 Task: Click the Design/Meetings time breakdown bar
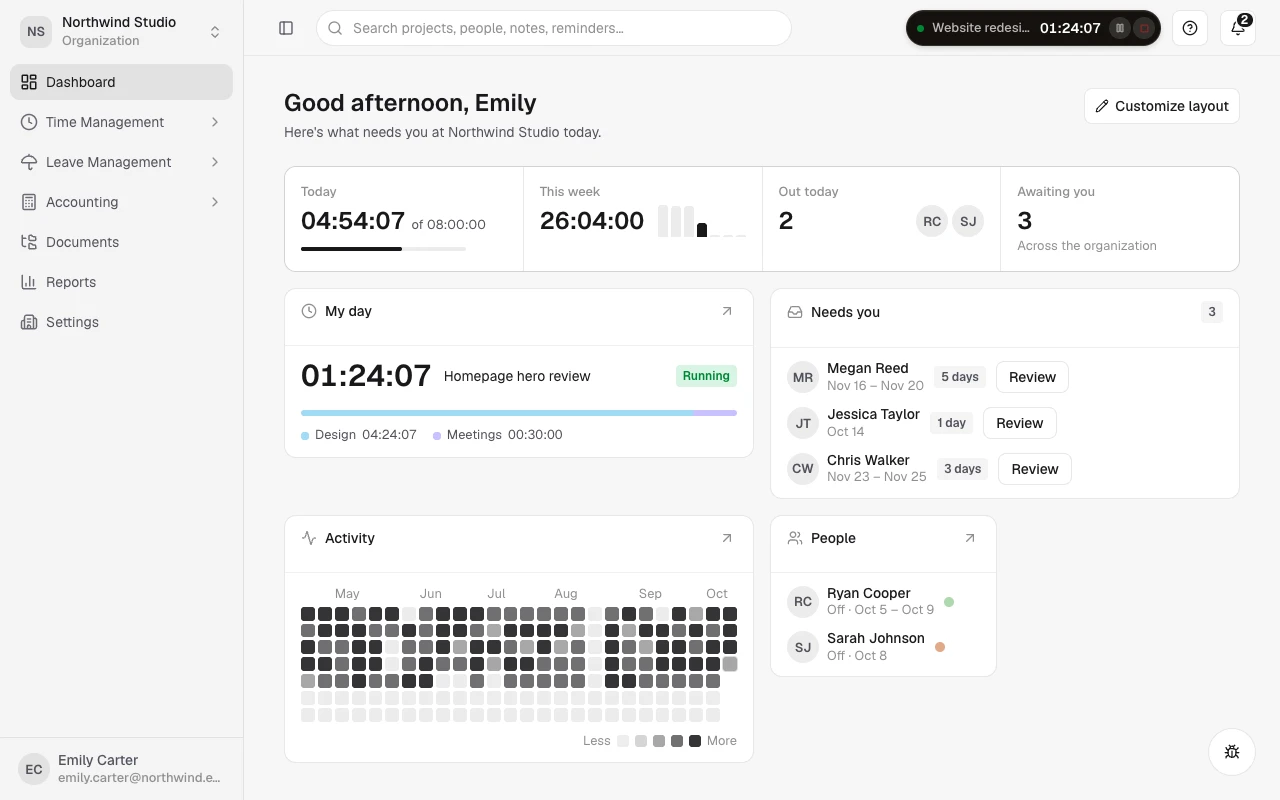[519, 412]
